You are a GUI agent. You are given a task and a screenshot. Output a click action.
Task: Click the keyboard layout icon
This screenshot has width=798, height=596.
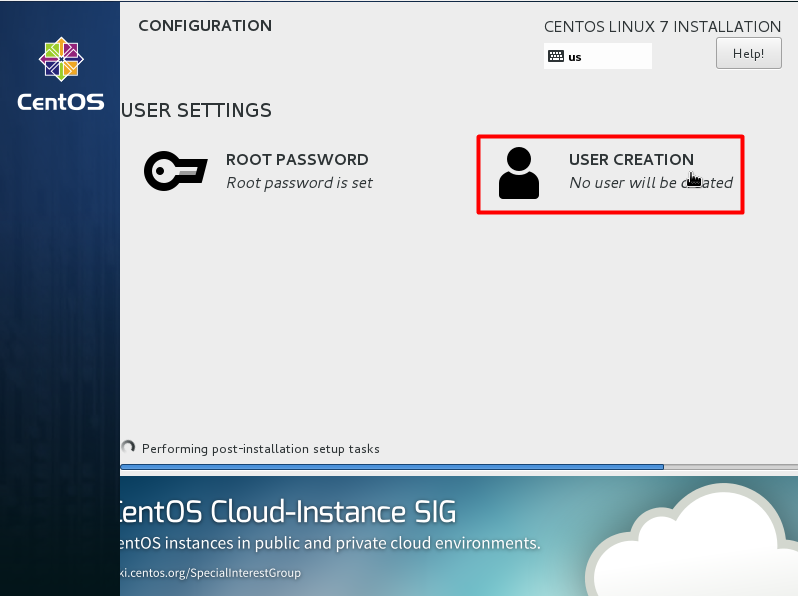point(556,57)
